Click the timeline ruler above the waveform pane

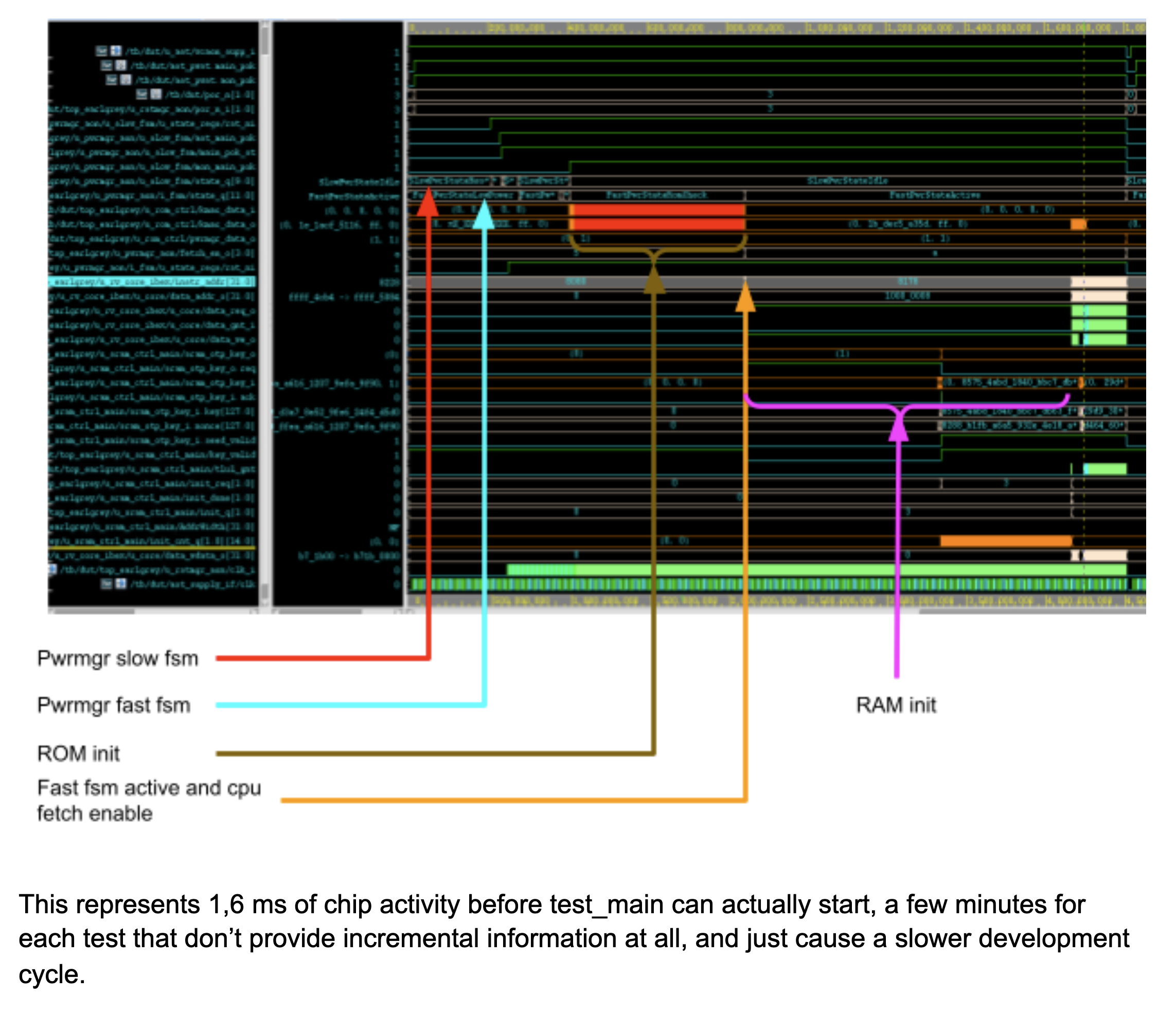point(738,27)
